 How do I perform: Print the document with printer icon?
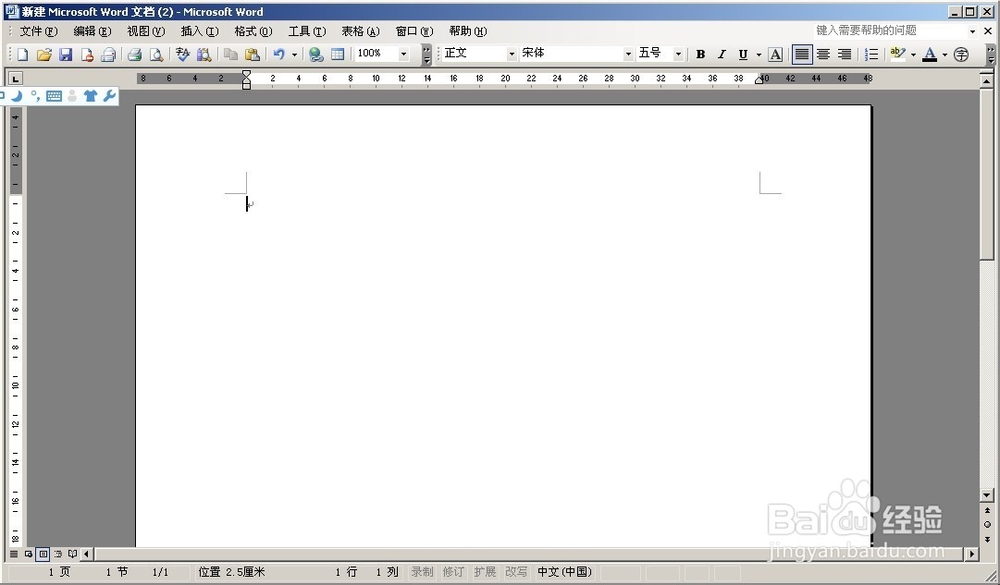135,54
